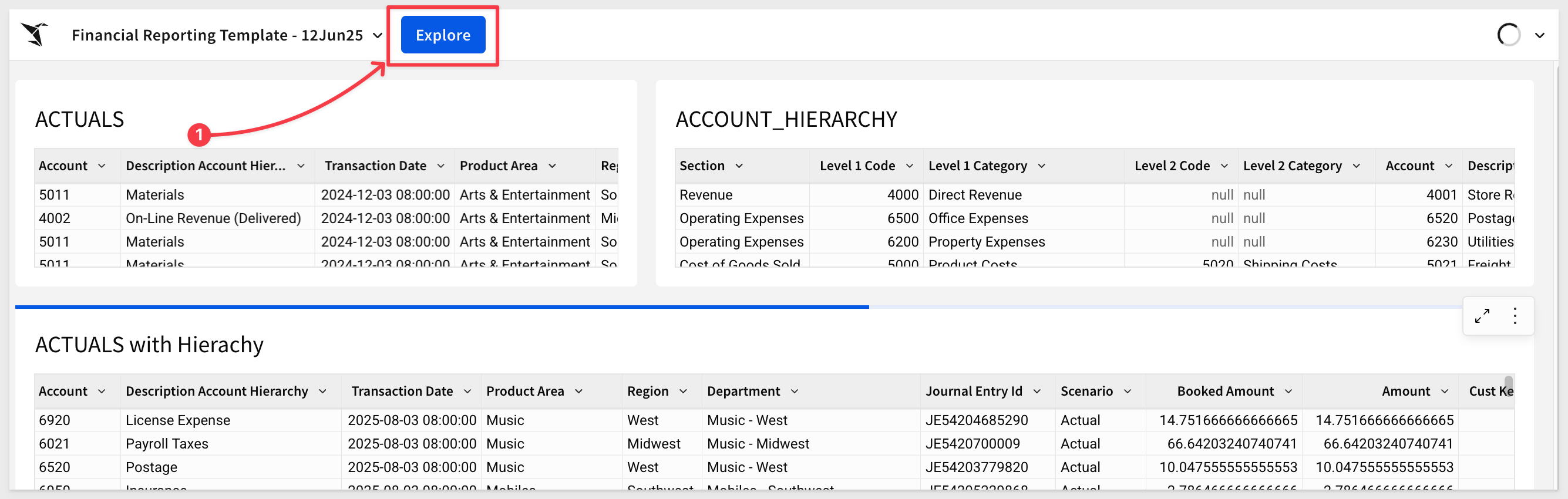Viewport: 1568px width, 499px height.
Task: Expand the user account menu chevron
Action: [x=1539, y=35]
